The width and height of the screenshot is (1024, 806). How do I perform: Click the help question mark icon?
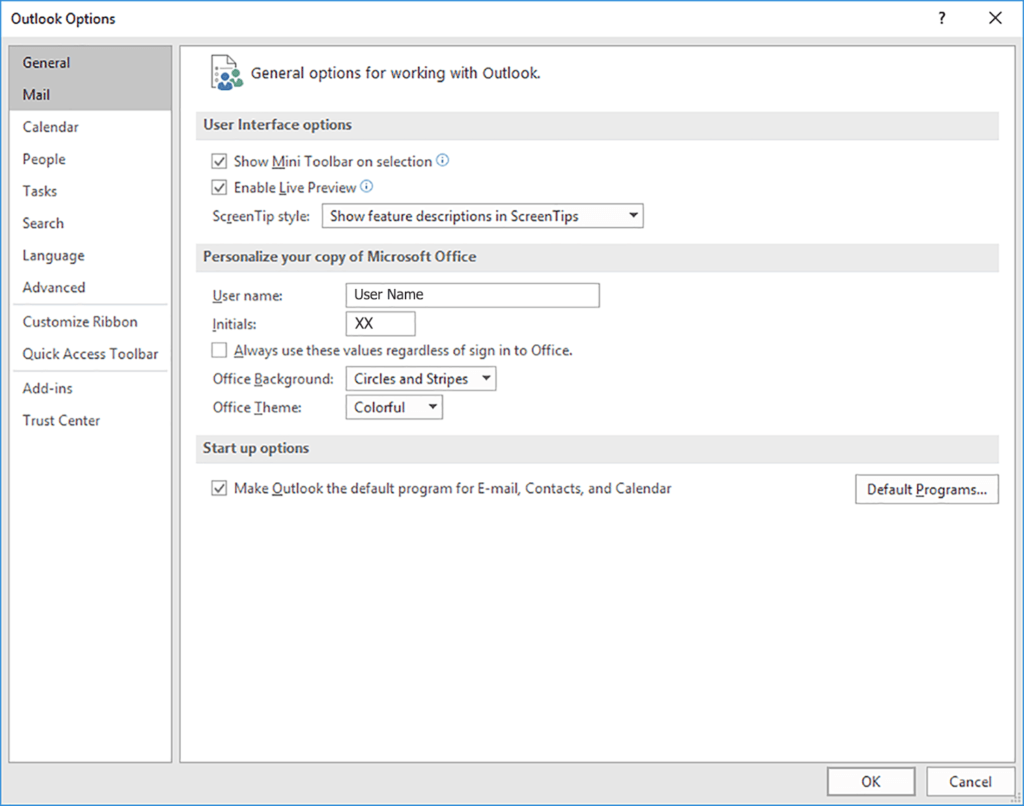tap(941, 18)
